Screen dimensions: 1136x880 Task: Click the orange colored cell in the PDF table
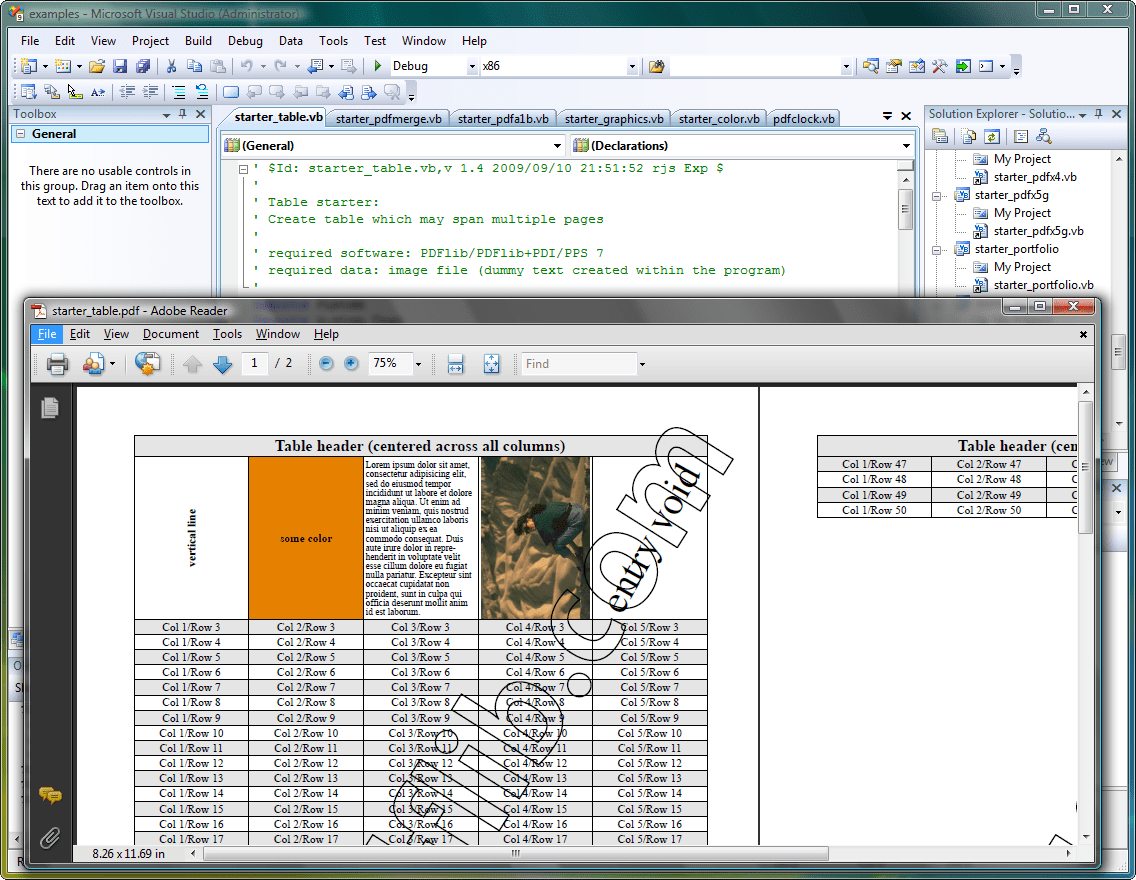pyautogui.click(x=303, y=535)
